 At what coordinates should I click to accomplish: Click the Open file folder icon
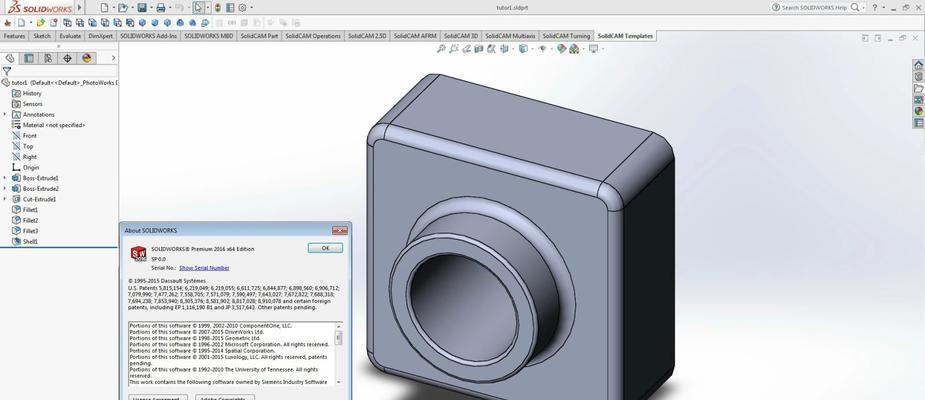click(x=122, y=8)
